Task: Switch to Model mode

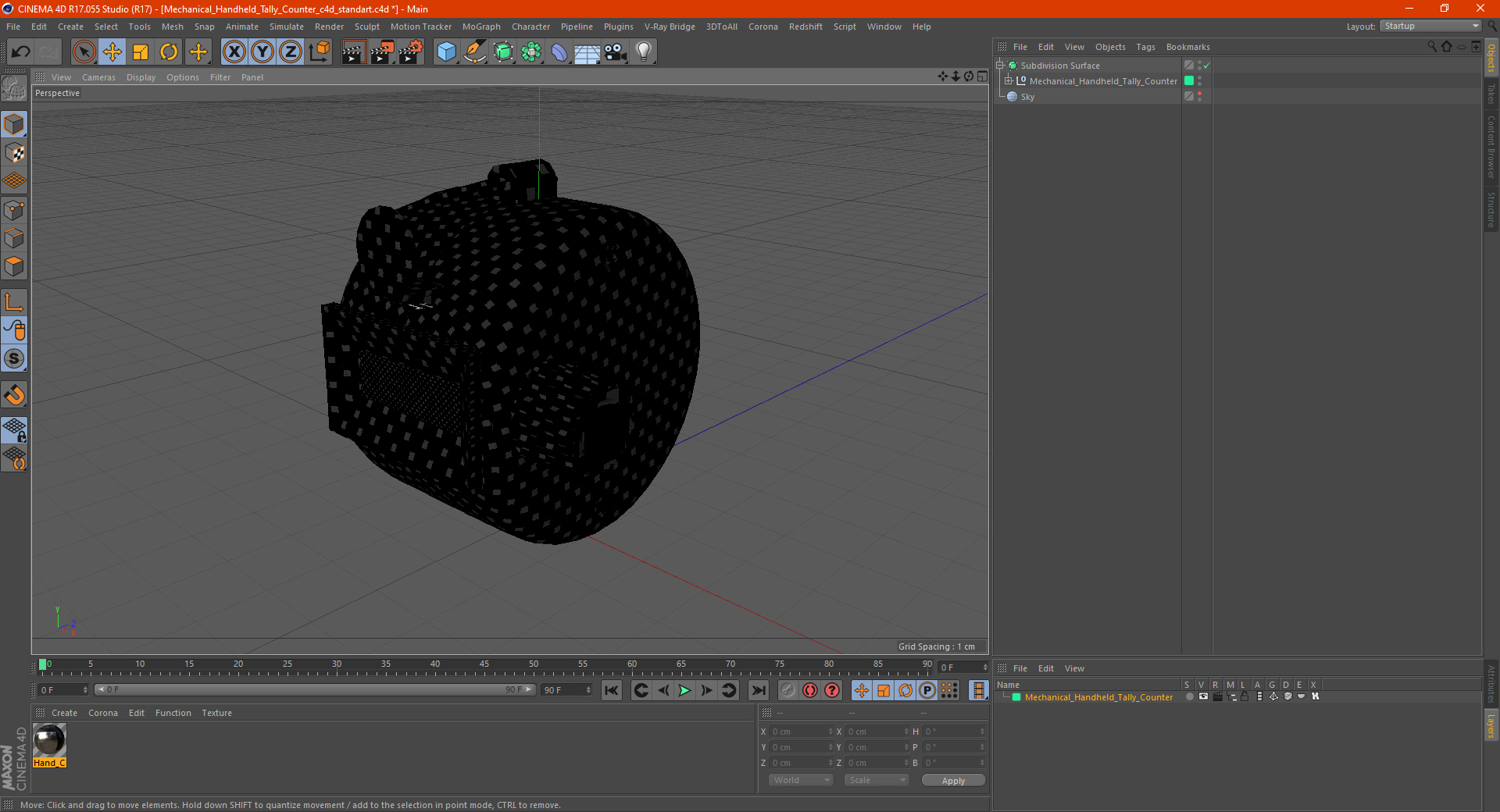Action: click(14, 125)
